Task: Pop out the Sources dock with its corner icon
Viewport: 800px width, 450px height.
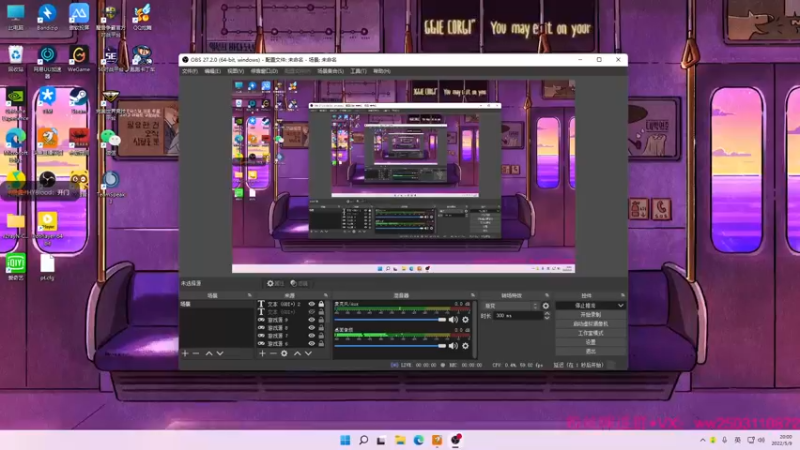Action: [326, 295]
